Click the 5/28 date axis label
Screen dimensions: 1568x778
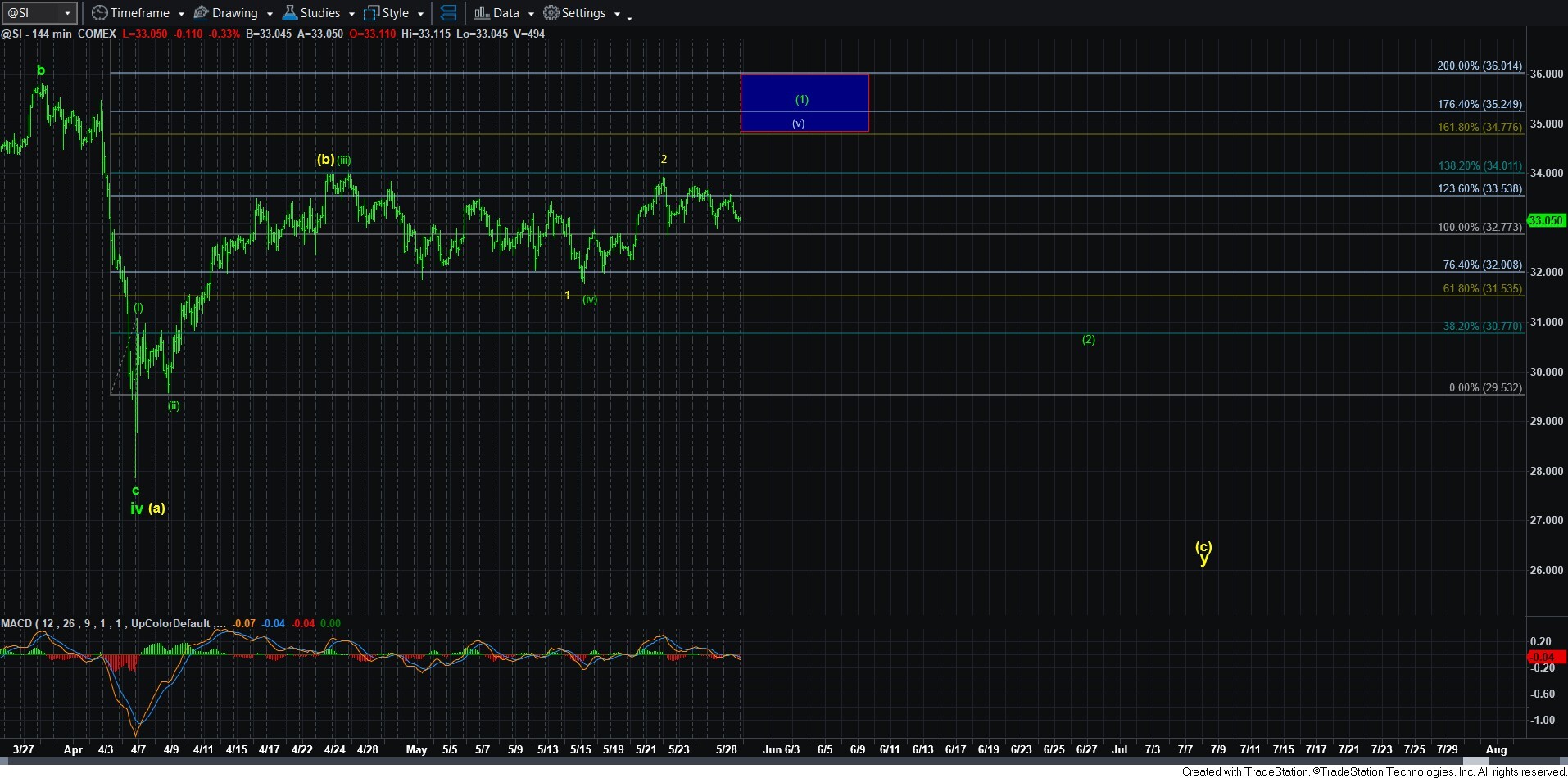click(x=727, y=749)
